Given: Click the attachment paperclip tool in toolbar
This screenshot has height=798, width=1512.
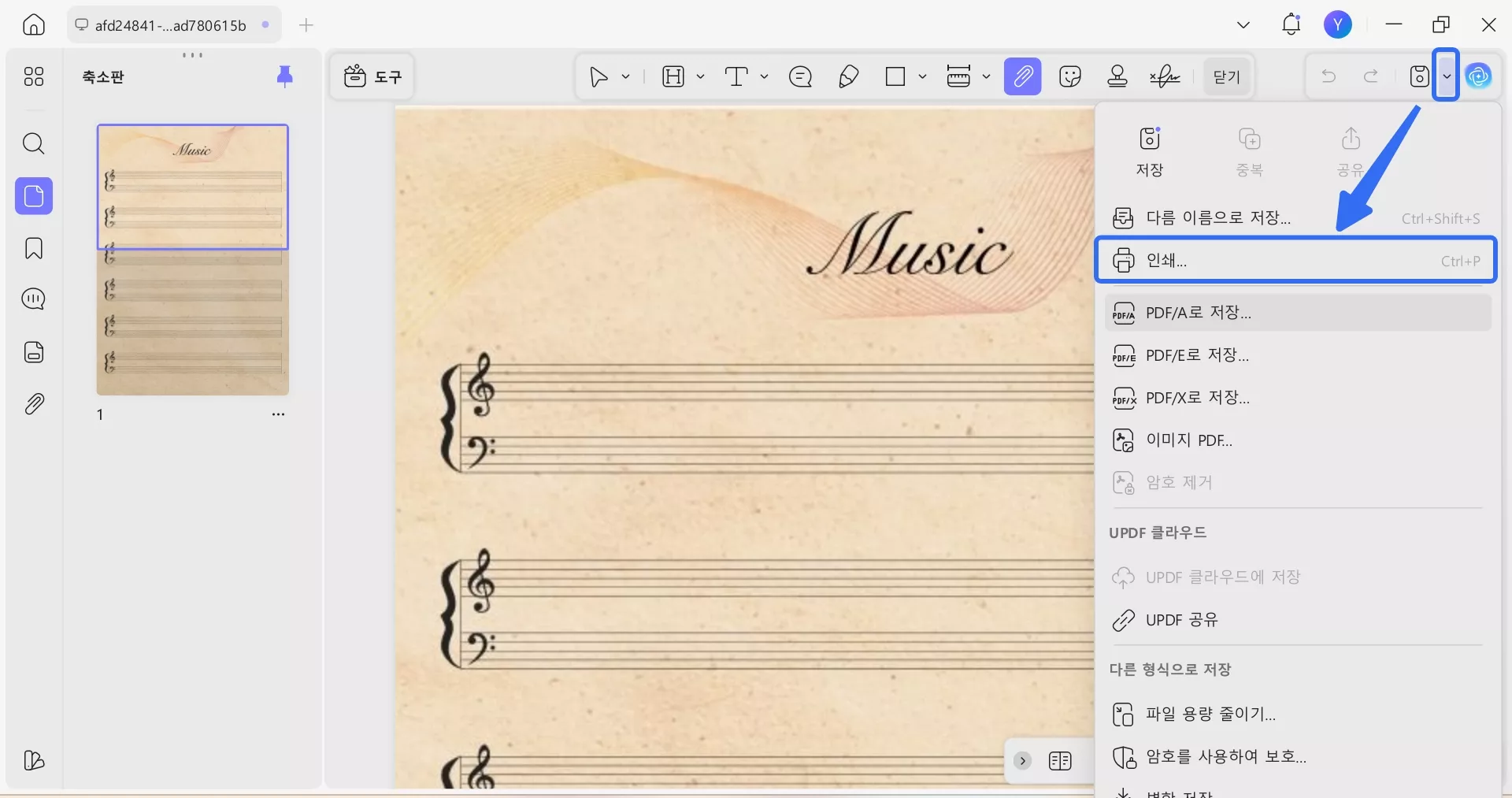Looking at the screenshot, I should click(x=1022, y=76).
